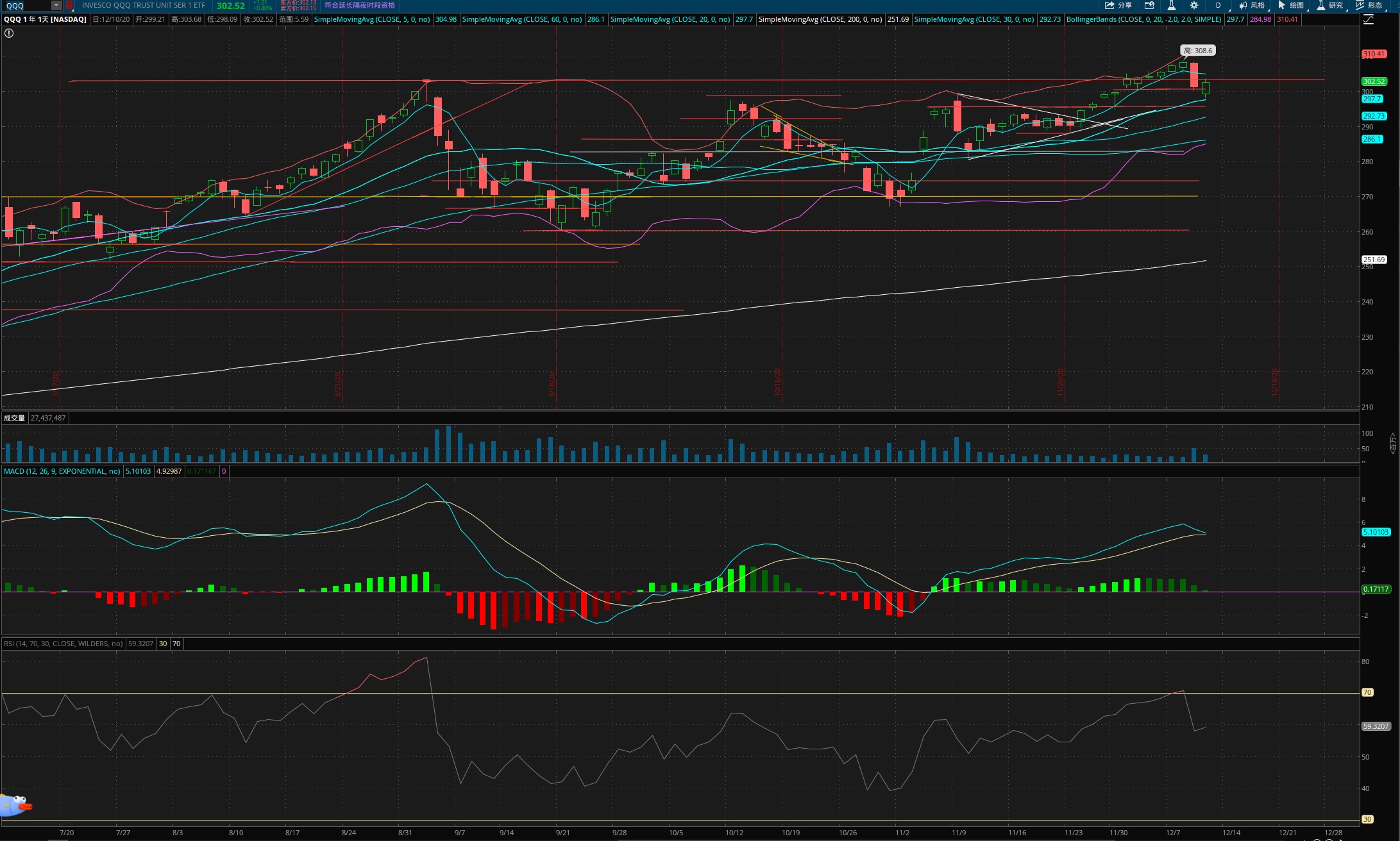Viewport: 1400px width, 841px height.
Task: Open the D timeframe dropdown
Action: [x=1219, y=5]
